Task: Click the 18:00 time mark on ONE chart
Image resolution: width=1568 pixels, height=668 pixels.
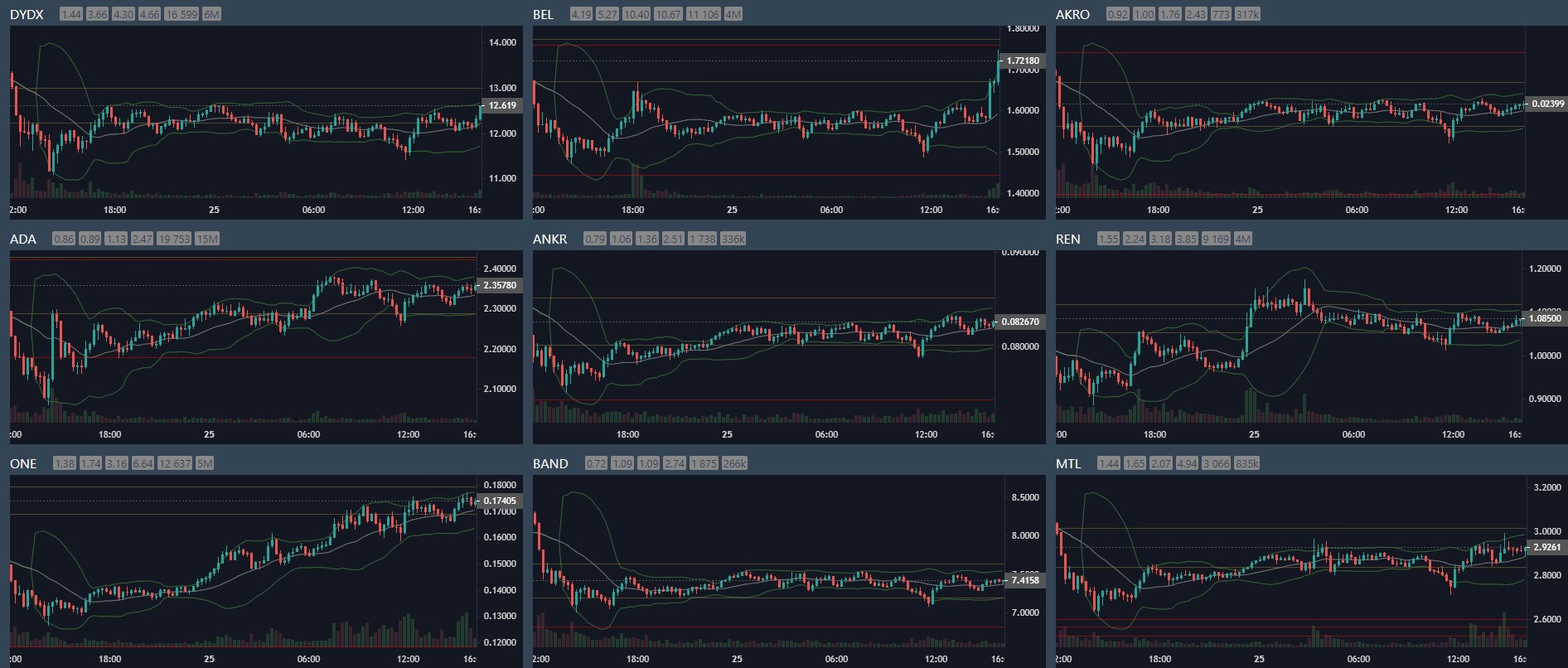Action: click(109, 659)
